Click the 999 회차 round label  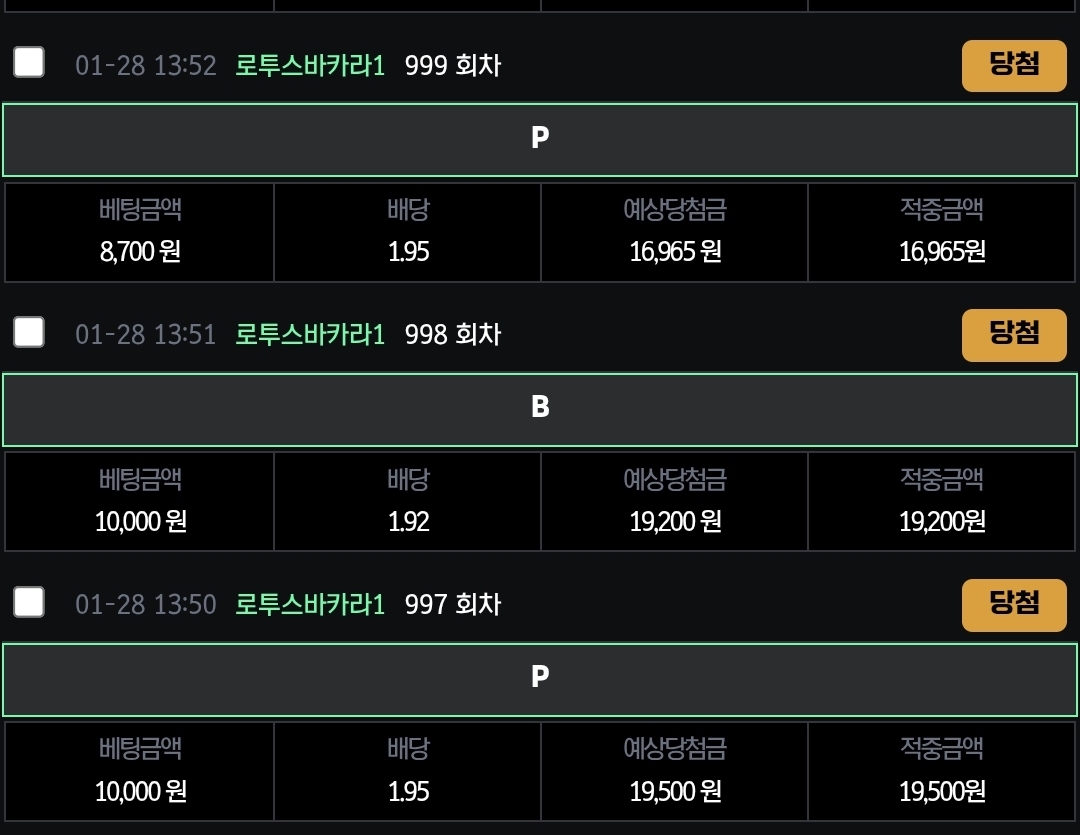click(453, 65)
